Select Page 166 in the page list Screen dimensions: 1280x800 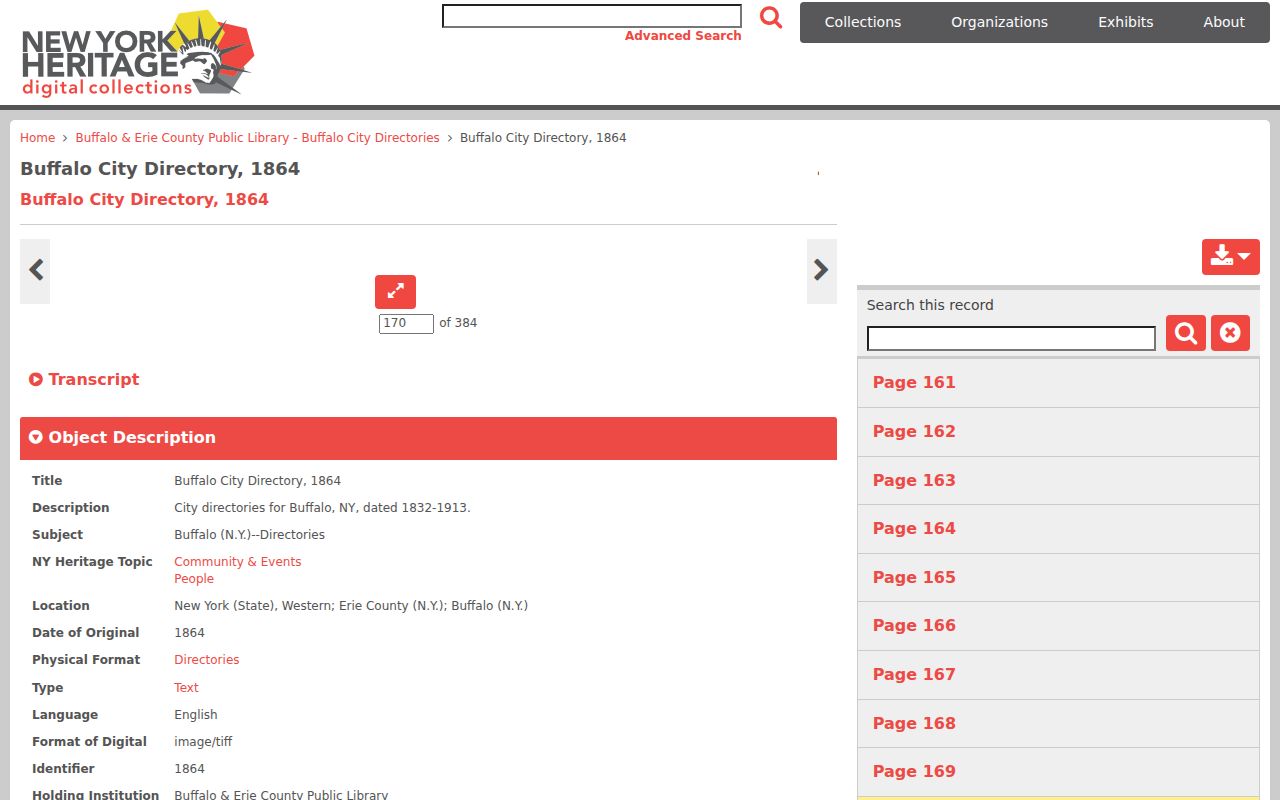[1058, 626]
